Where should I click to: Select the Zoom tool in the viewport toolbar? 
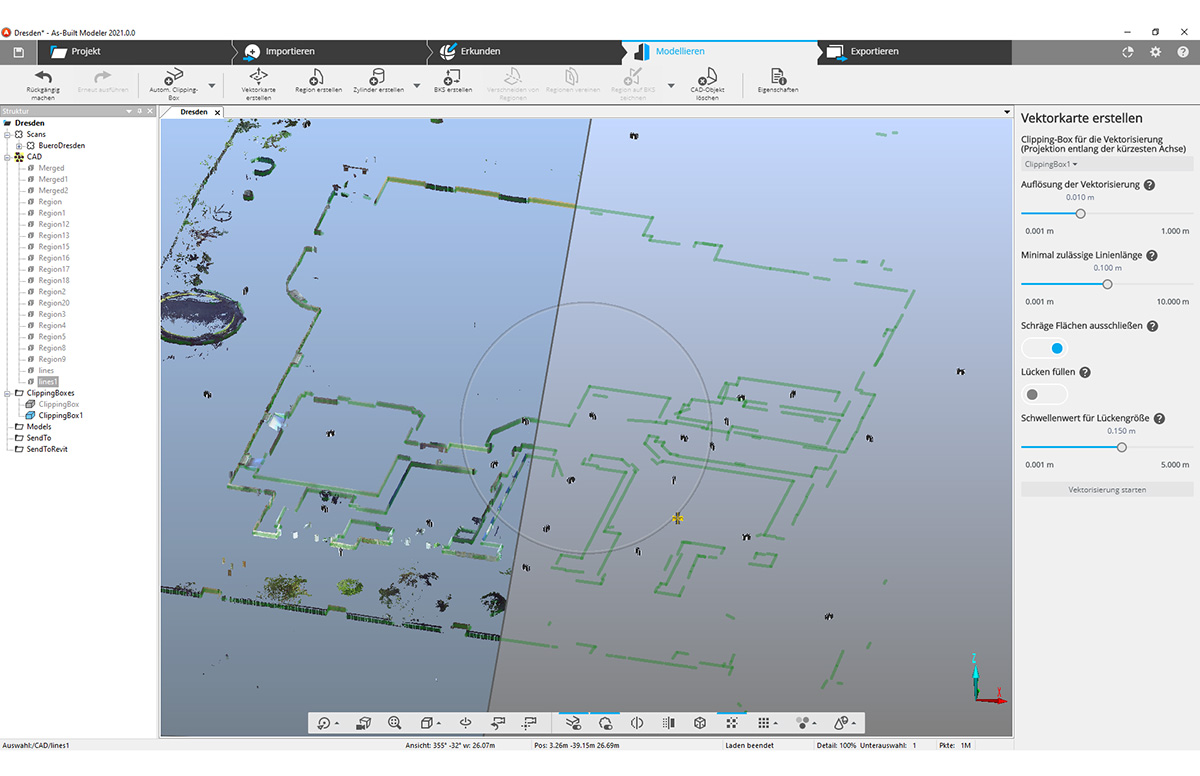393,722
